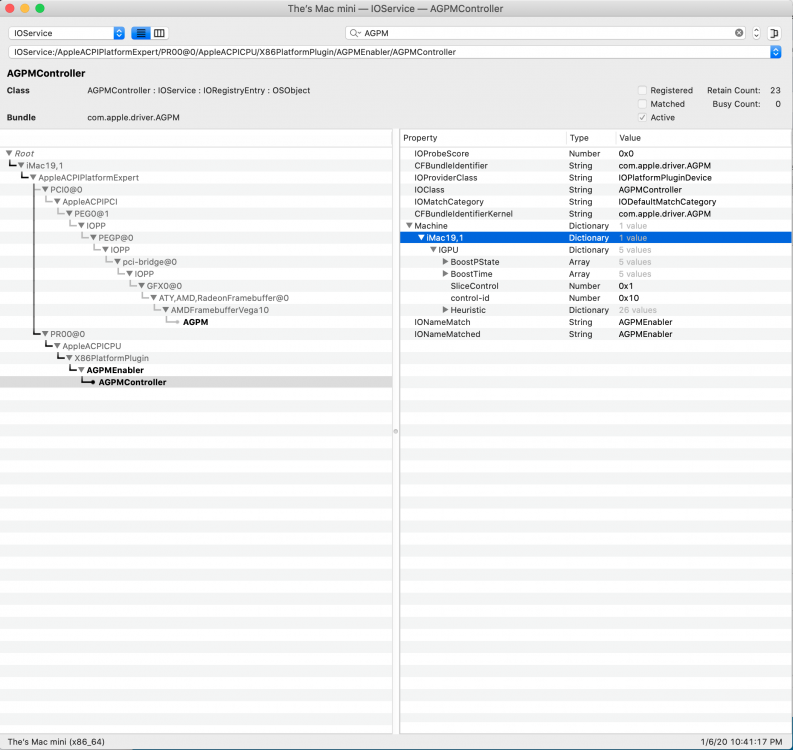Click the IOPlatformPluginDevice value
Image resolution: width=793 pixels, height=750 pixels.
[x=665, y=178]
